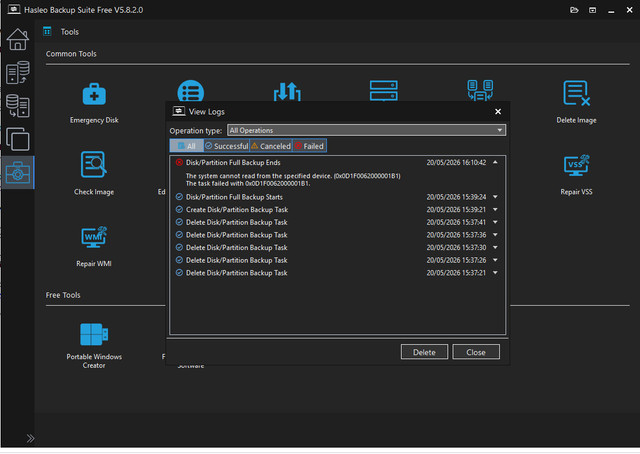Click the Close button in View Logs
Screen dimensions: 640x454
coord(476,352)
